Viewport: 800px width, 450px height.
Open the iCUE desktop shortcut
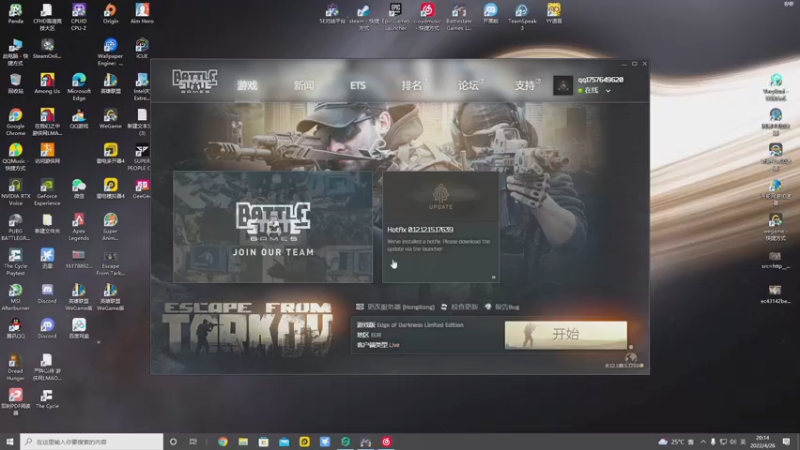click(142, 48)
